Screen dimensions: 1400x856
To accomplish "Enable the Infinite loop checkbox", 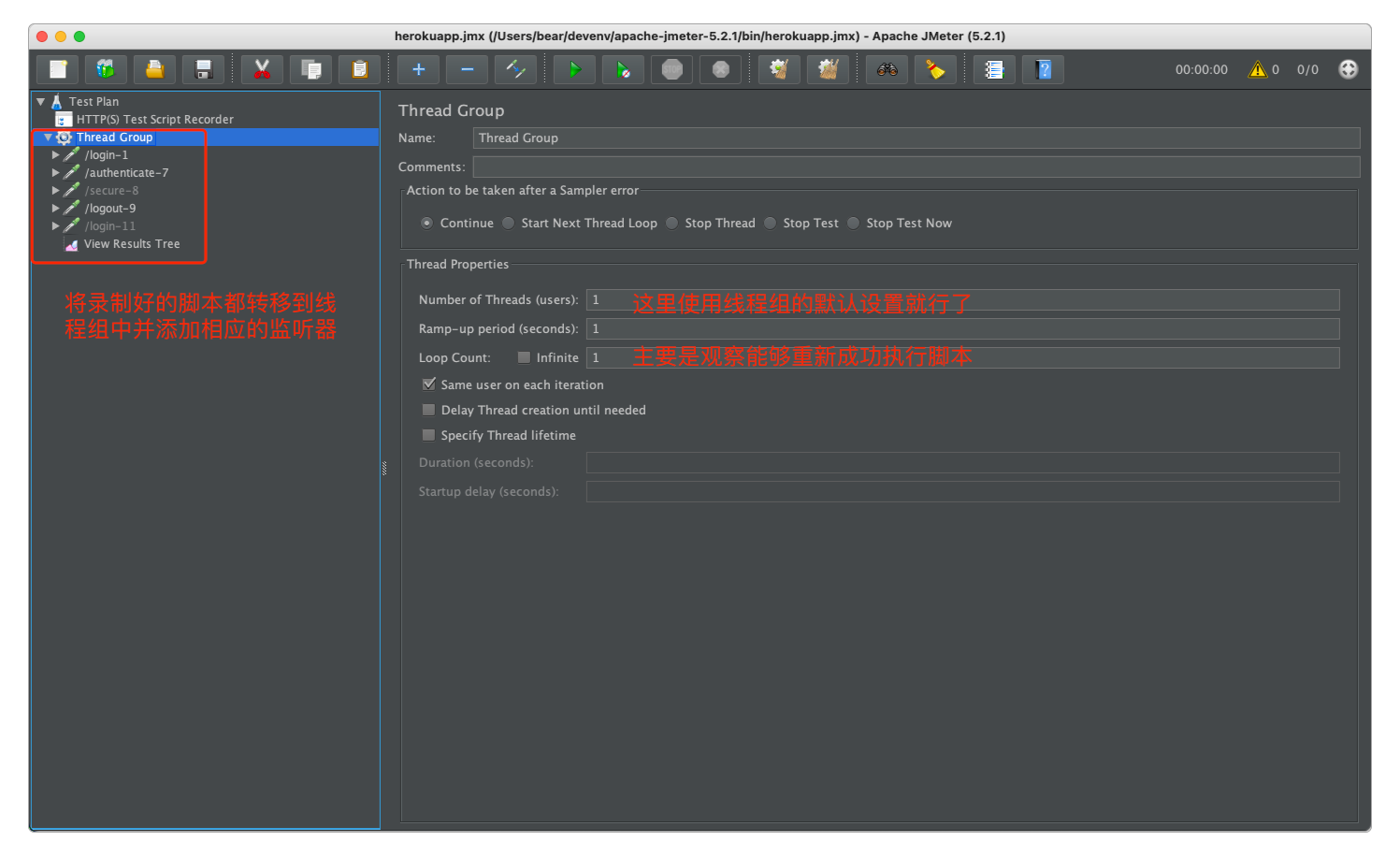I will [524, 357].
